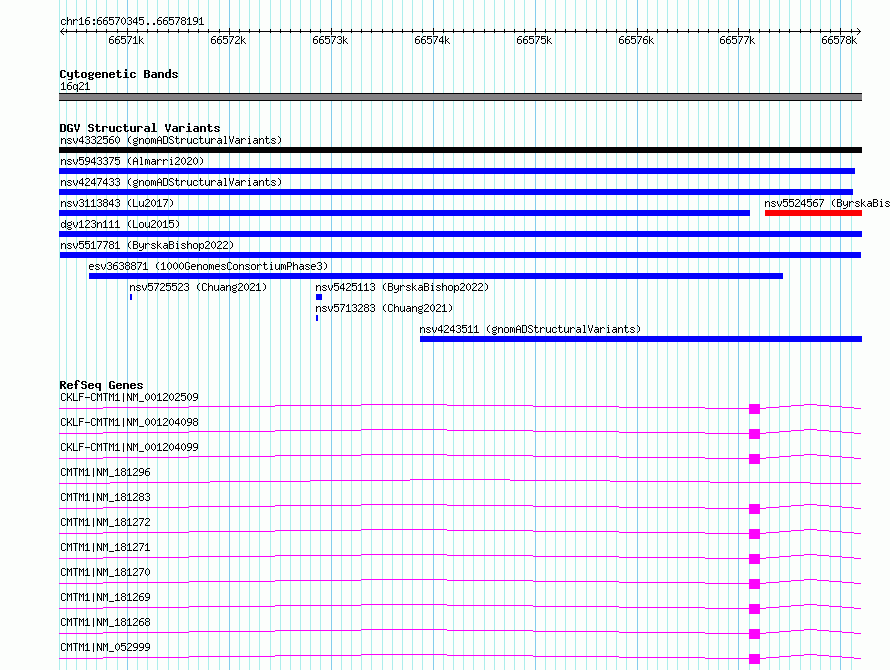Click the Cytogenetic Bands track title

[119, 74]
